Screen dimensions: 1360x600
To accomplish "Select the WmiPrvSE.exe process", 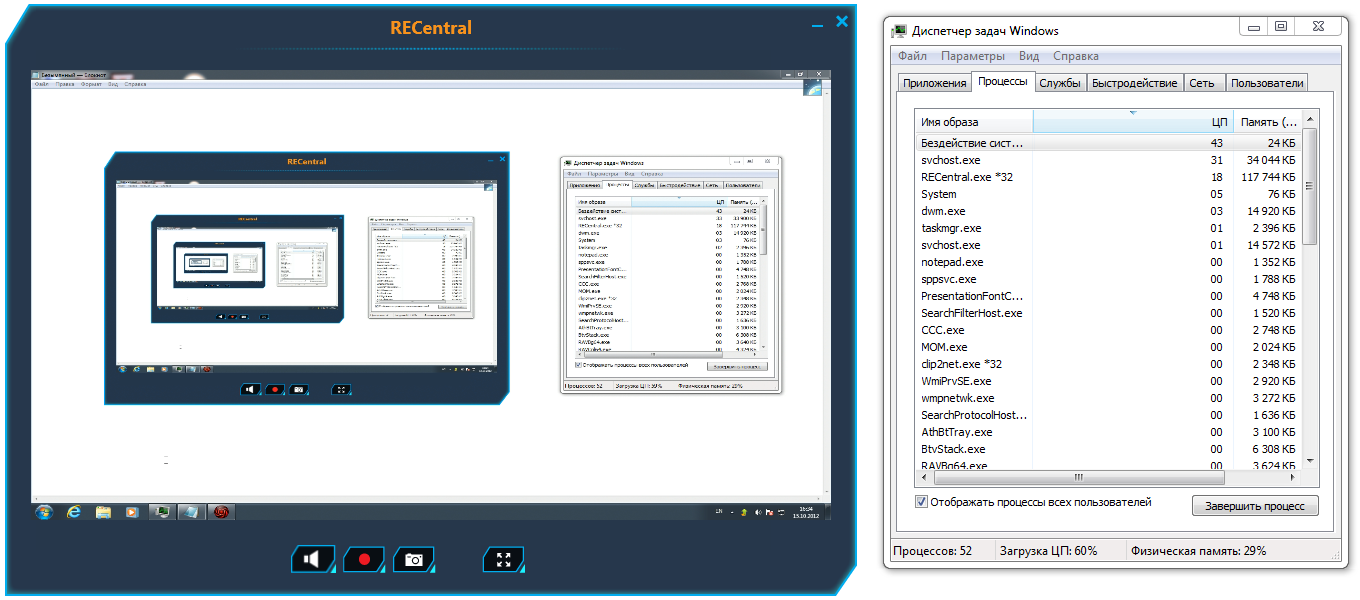I will point(1109,381).
